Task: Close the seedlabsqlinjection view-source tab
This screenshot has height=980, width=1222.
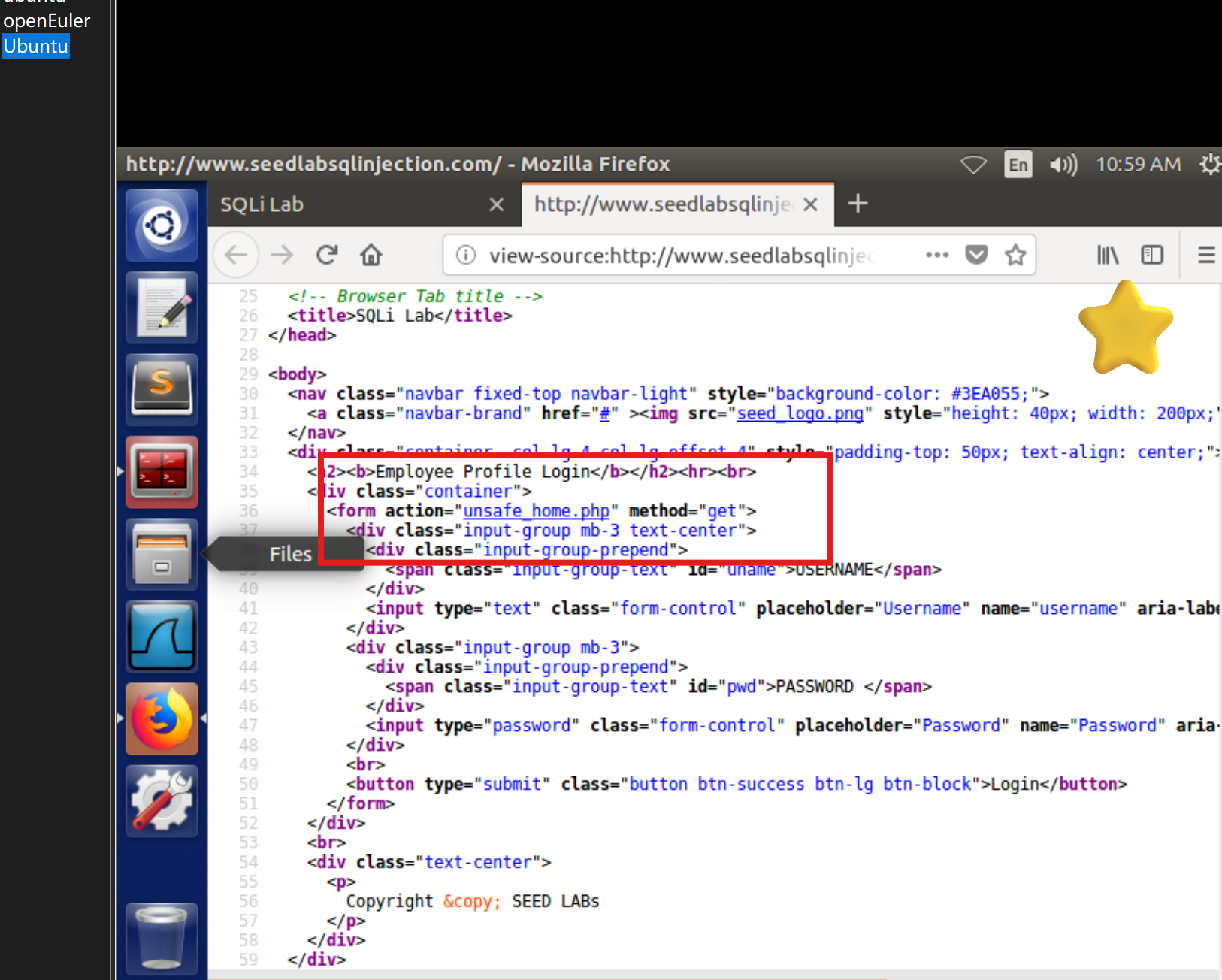Action: click(x=810, y=204)
